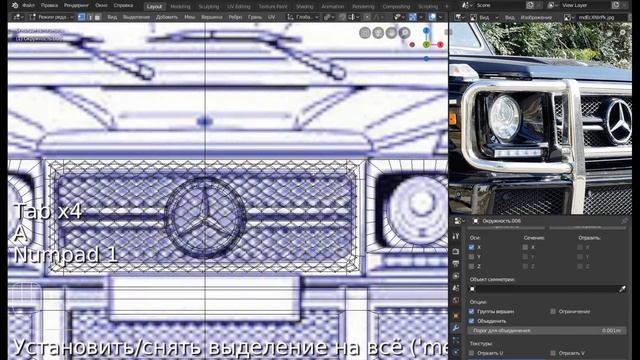The width and height of the screenshot is (640, 360).
Task: Click the green Y axis gizmo handle
Action: 426,45
